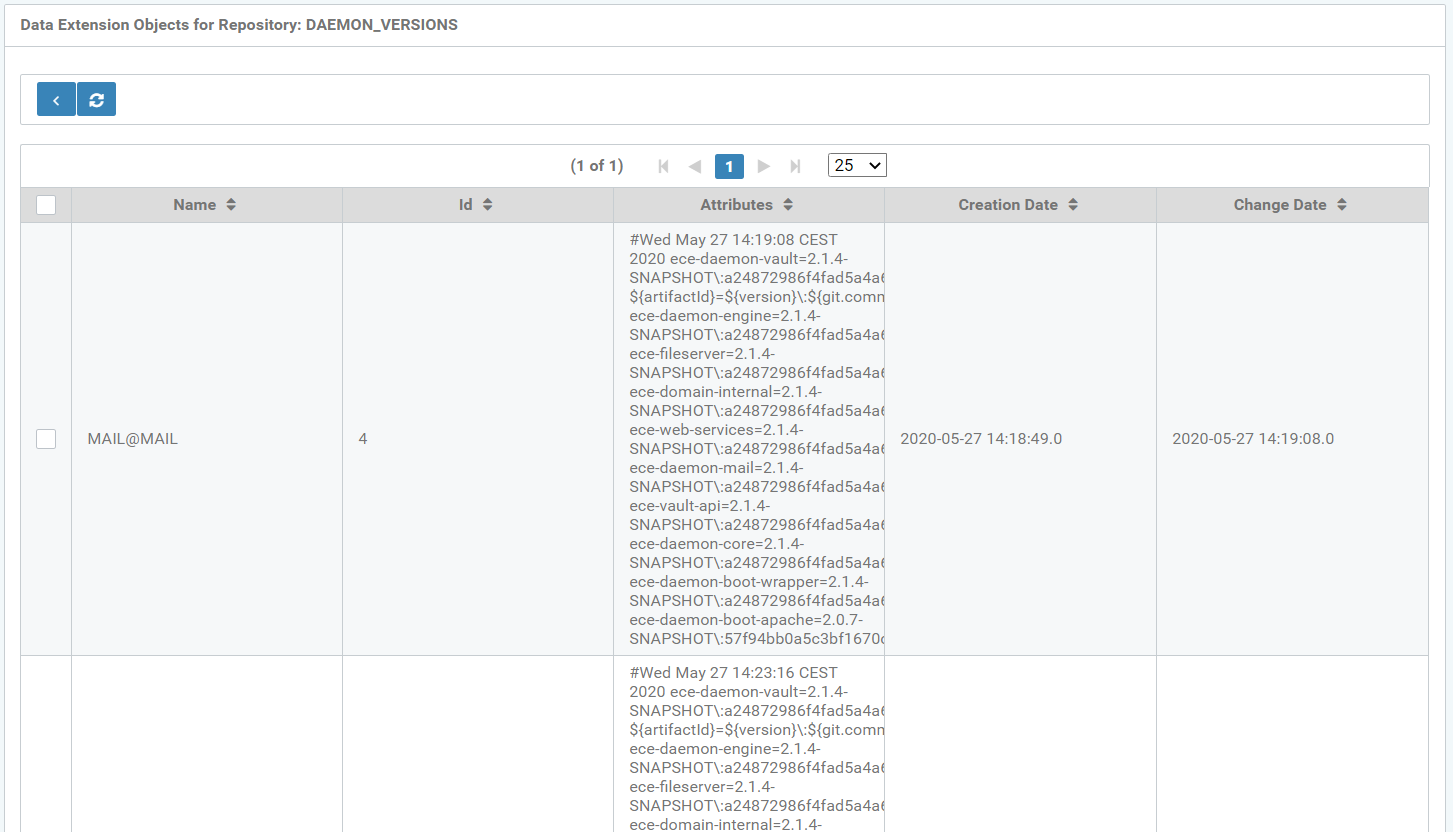The height and width of the screenshot is (832, 1453).
Task: Click sort arrows beside Id header
Action: pyautogui.click(x=488, y=205)
